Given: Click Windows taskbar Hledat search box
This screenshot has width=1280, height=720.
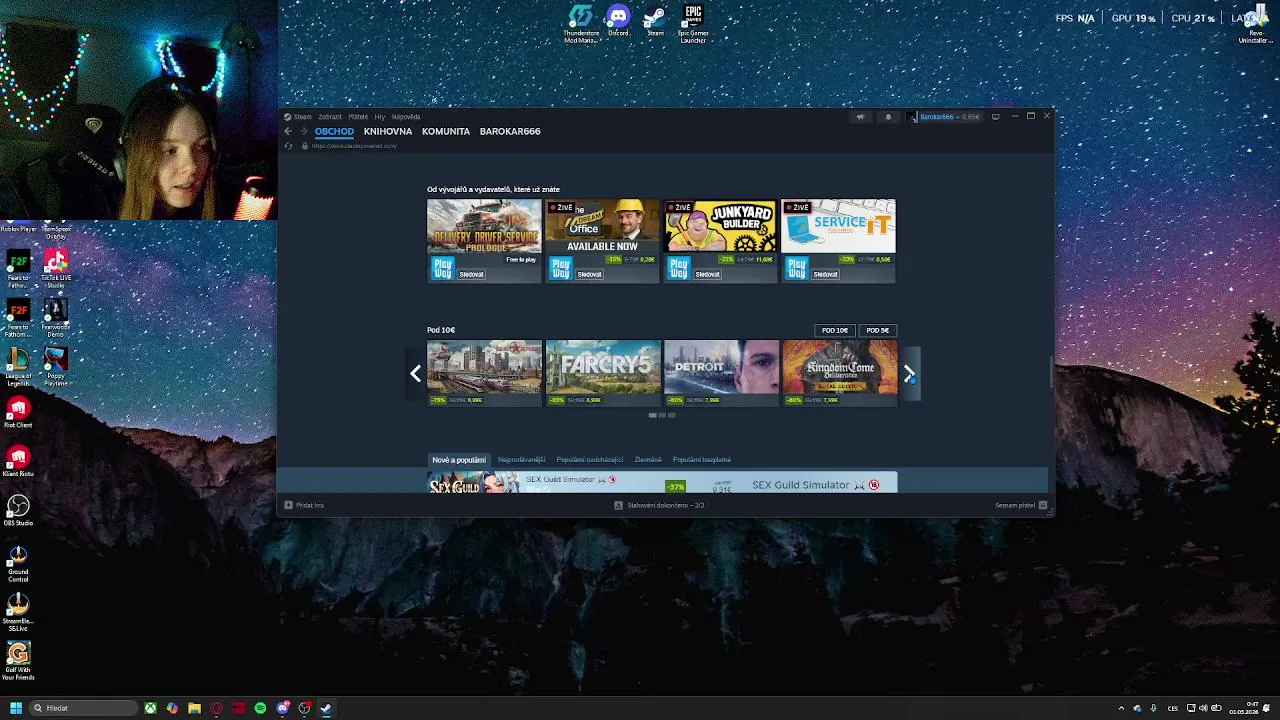Looking at the screenshot, I should pos(82,708).
